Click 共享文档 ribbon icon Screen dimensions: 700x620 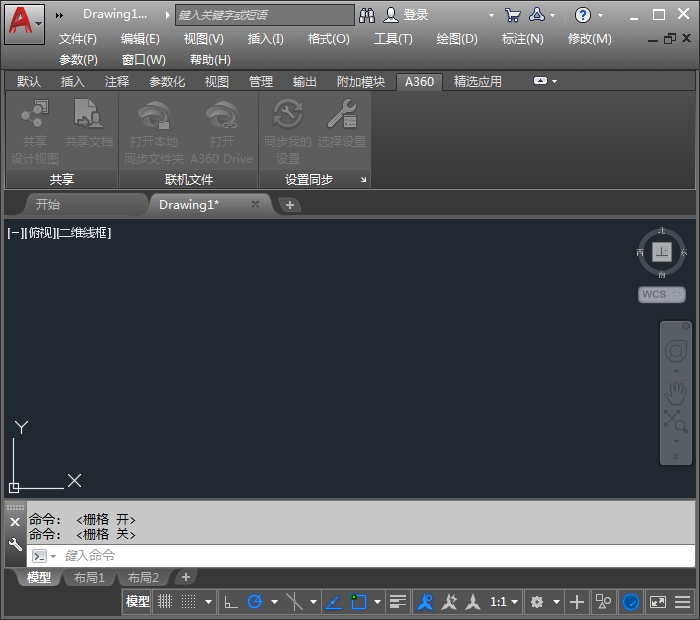[88, 113]
